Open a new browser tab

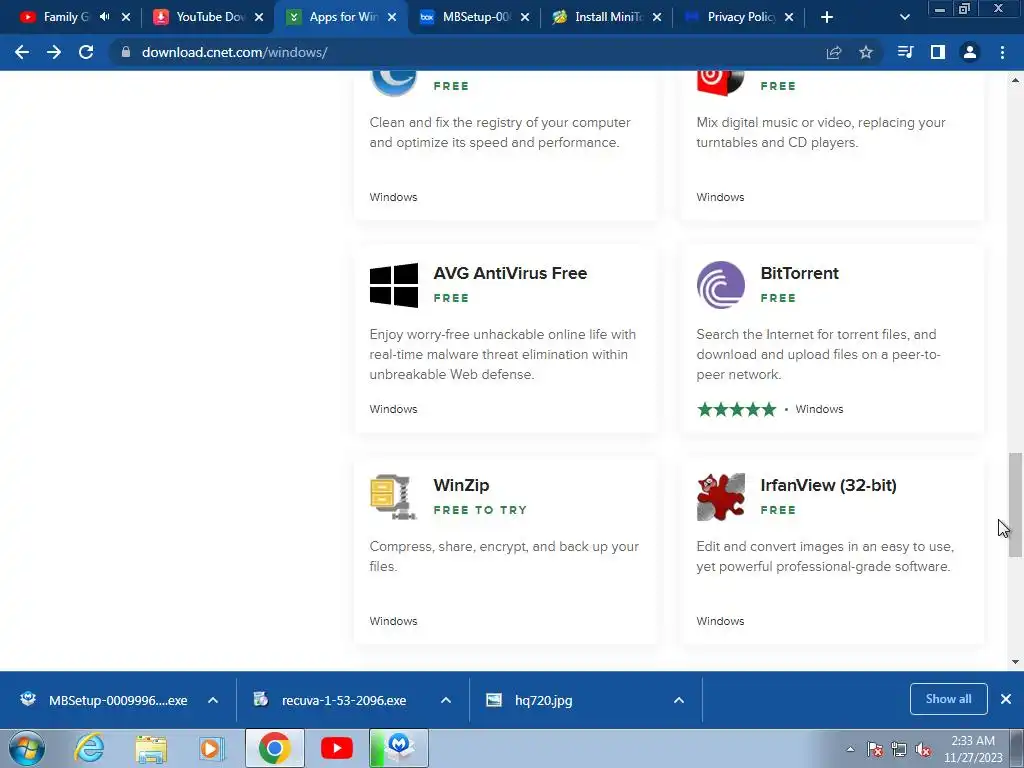pyautogui.click(x=827, y=17)
